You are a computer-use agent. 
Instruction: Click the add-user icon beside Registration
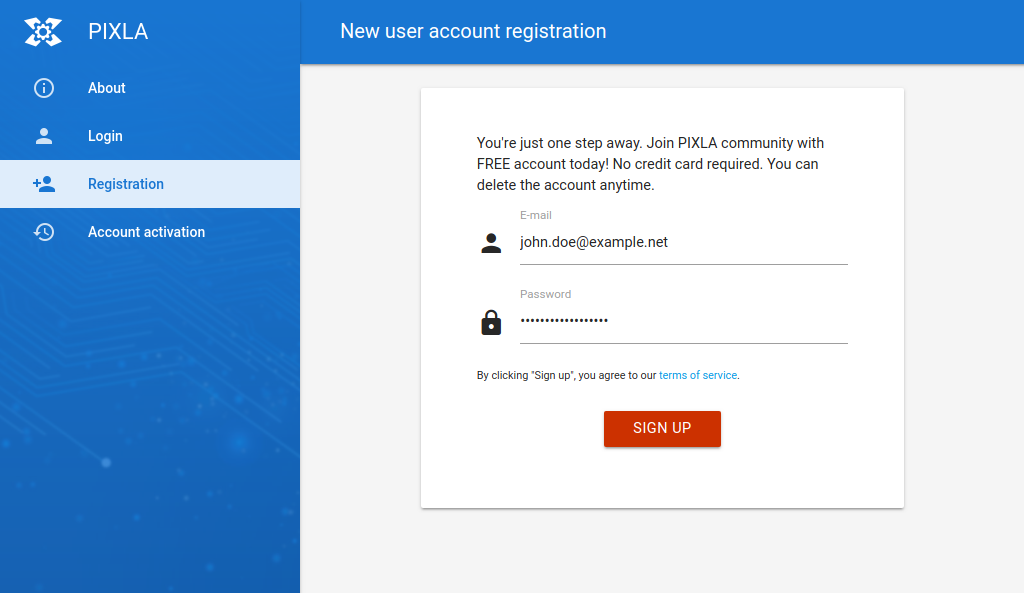[x=43, y=184]
